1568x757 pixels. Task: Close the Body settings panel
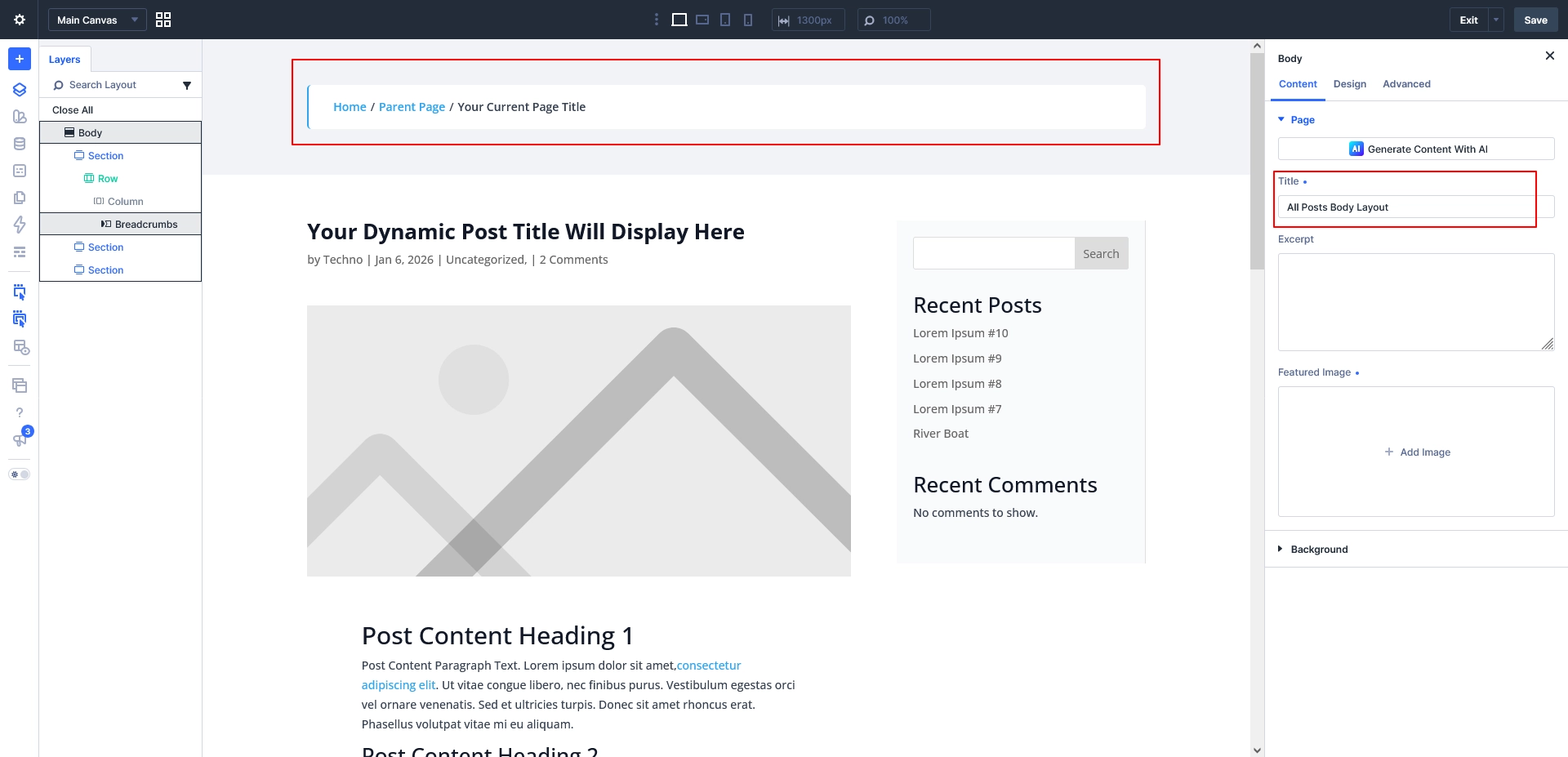click(x=1550, y=56)
